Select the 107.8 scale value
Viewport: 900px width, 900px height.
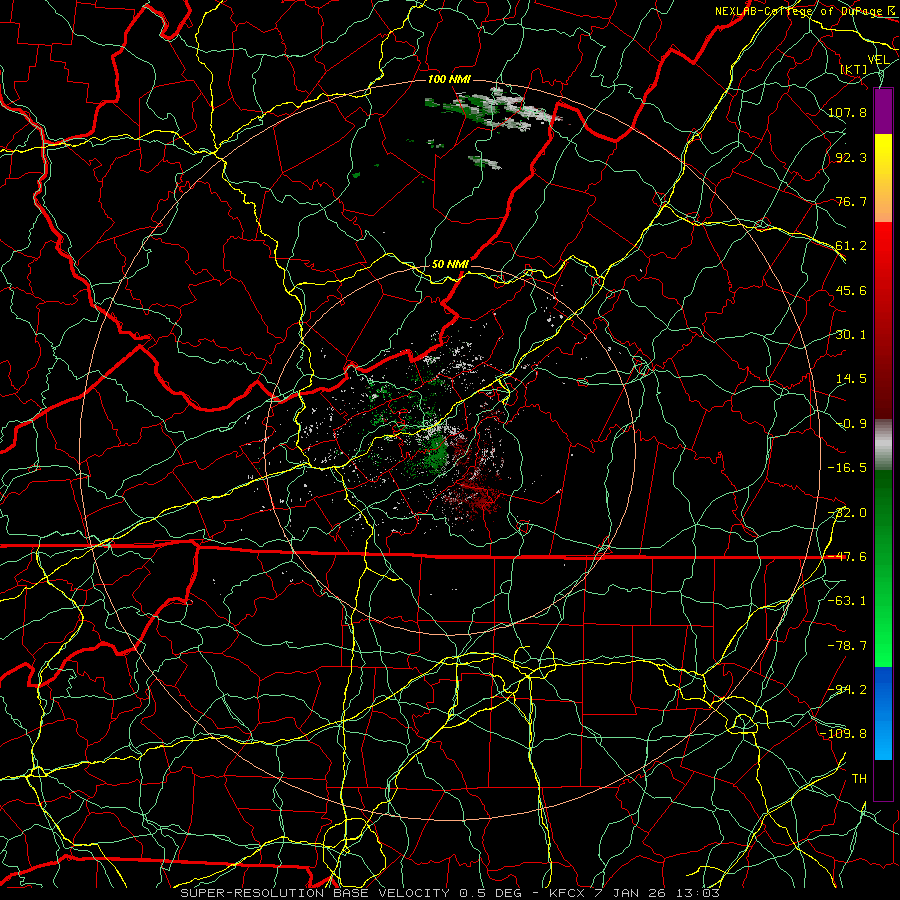click(x=847, y=112)
